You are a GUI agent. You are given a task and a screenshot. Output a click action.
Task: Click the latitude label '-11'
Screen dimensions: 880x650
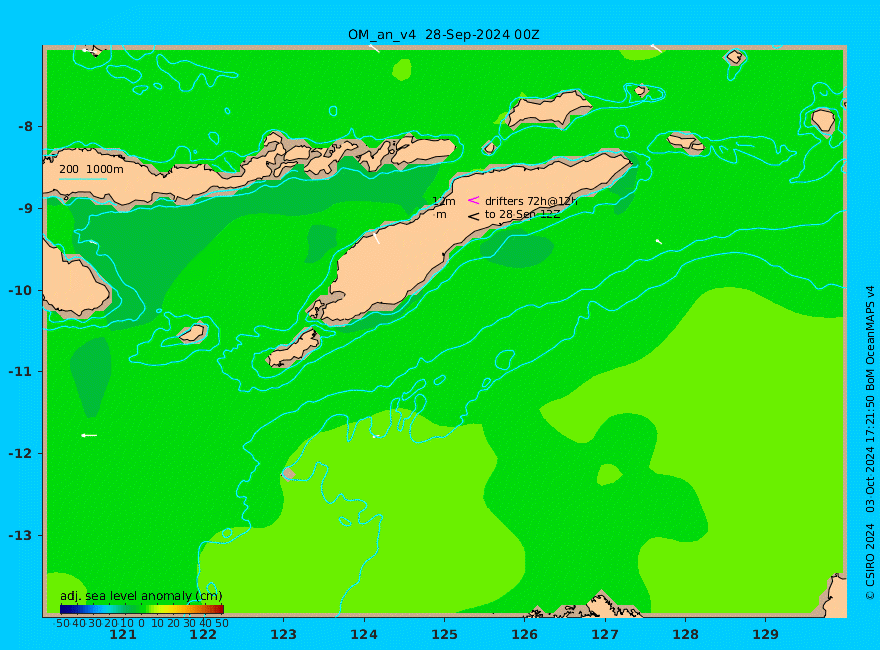click(21, 372)
